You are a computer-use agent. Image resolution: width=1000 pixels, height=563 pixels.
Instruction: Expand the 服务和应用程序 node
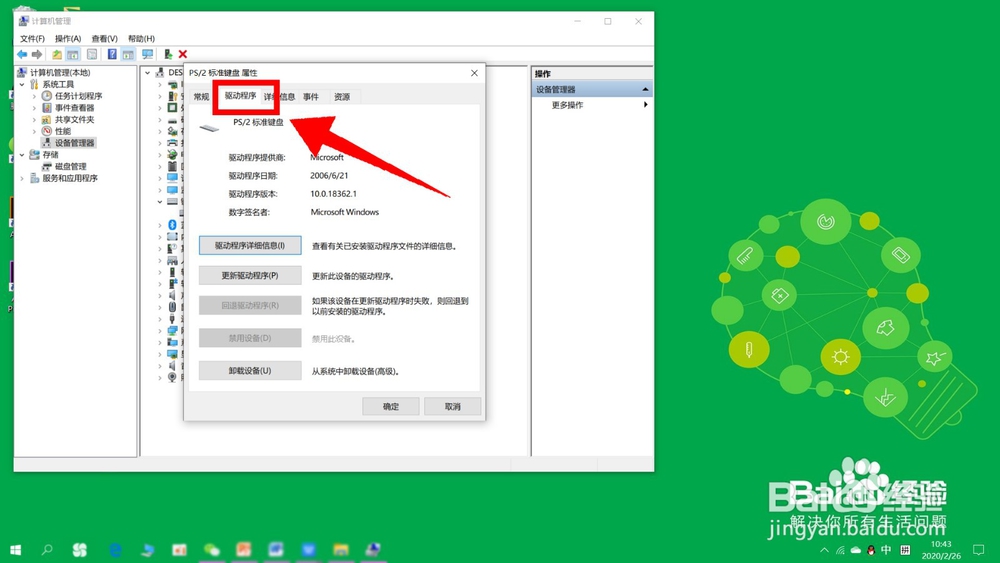tap(22, 179)
